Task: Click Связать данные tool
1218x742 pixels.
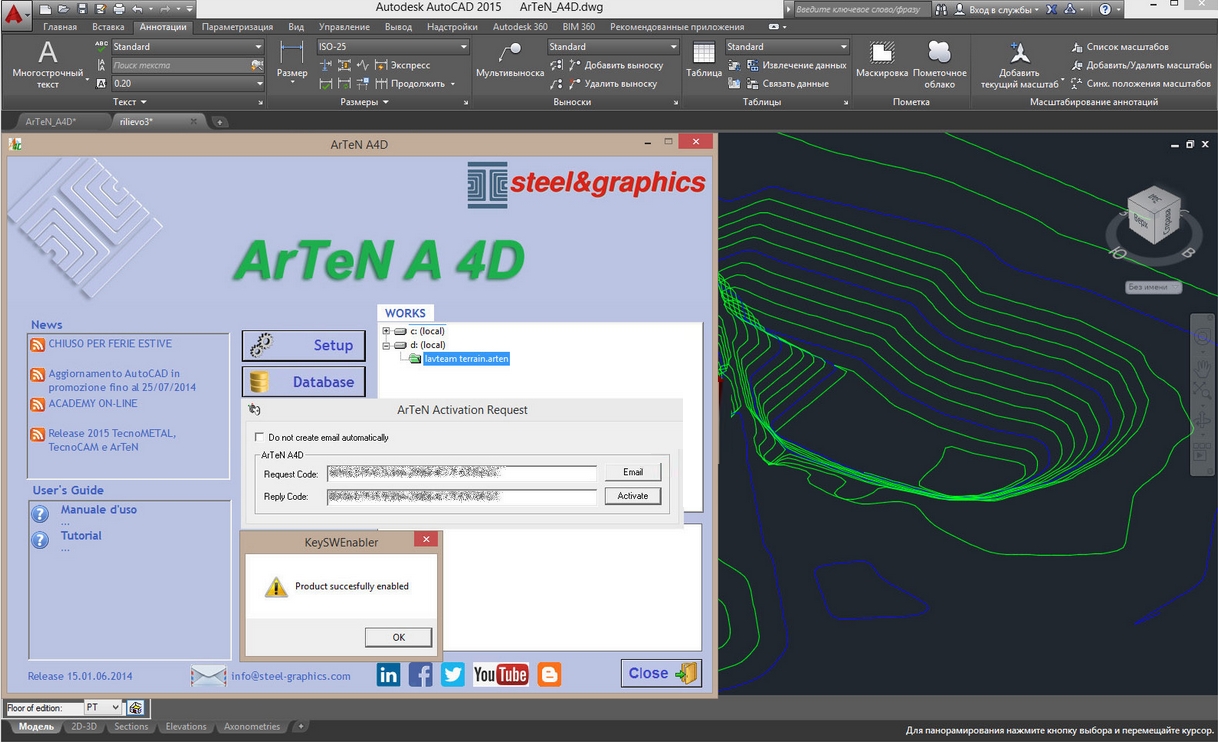Action: (787, 84)
